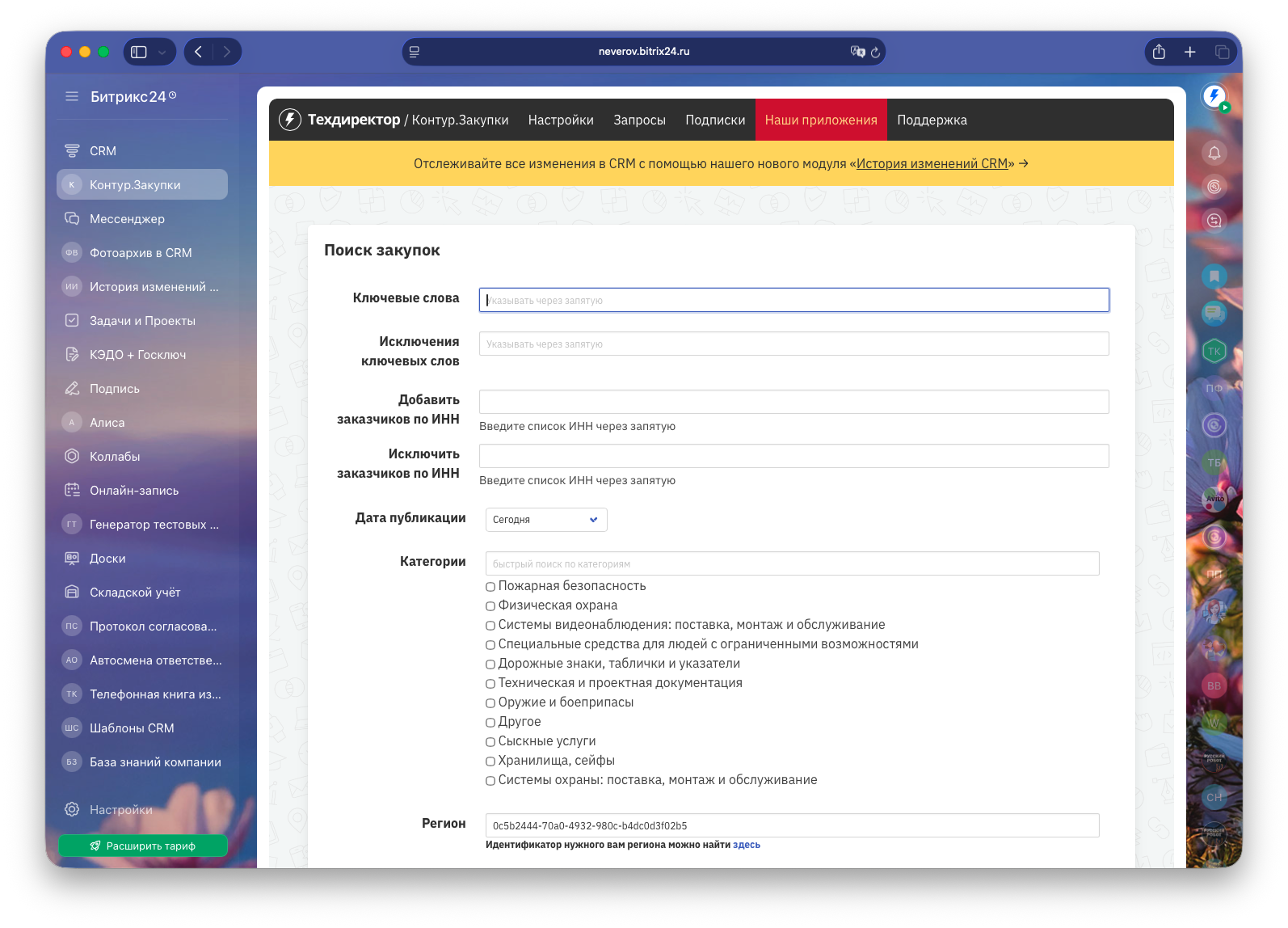Image resolution: width=1288 pixels, height=928 pixels.
Task: Check Дорожные знаки, таблички и указатели
Action: click(490, 664)
